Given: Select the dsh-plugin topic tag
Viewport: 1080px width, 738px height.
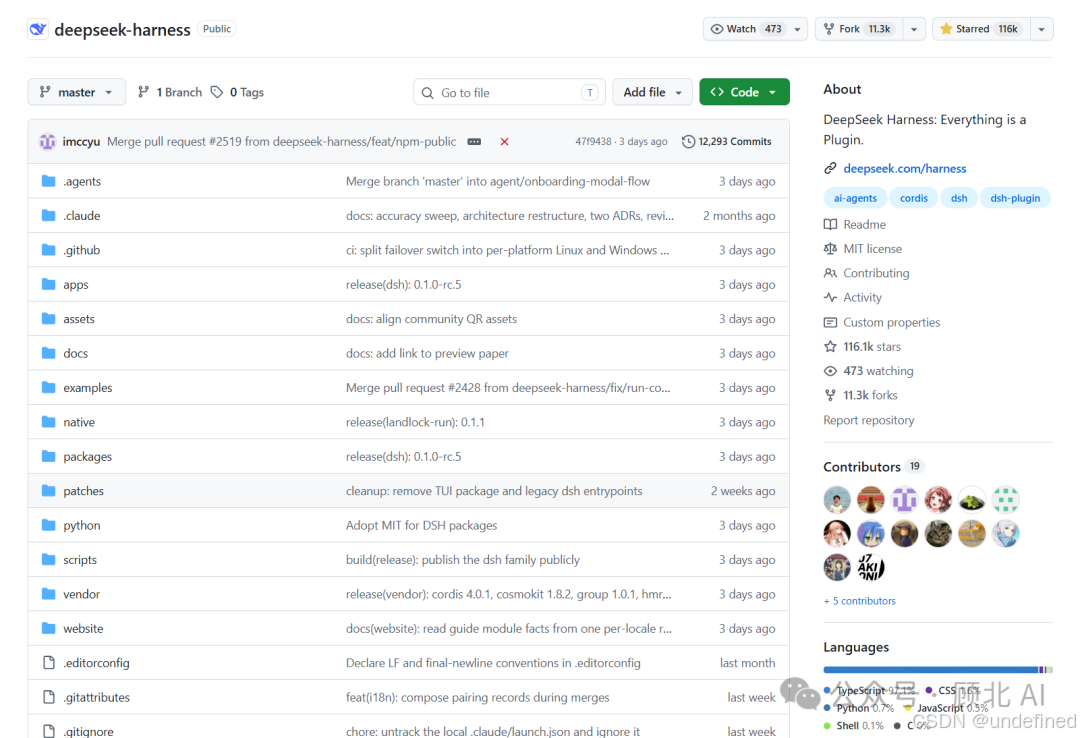Looking at the screenshot, I should tap(1015, 198).
